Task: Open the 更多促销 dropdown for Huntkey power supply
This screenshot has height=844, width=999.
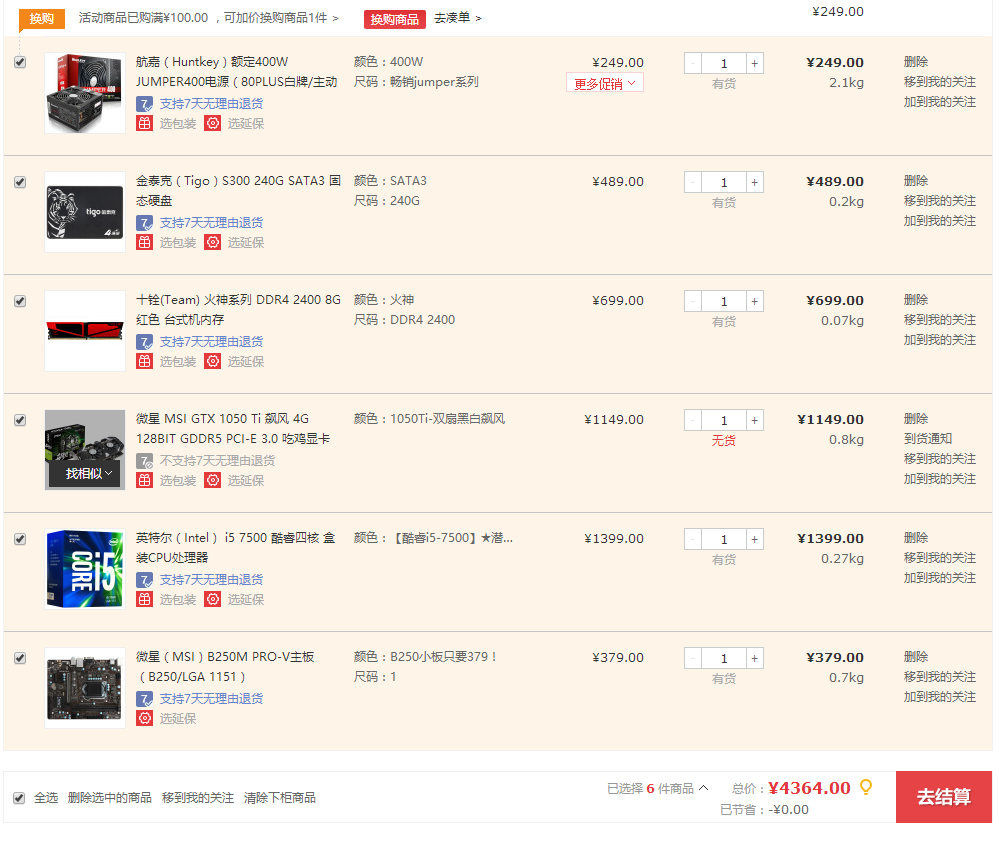Action: coord(605,83)
